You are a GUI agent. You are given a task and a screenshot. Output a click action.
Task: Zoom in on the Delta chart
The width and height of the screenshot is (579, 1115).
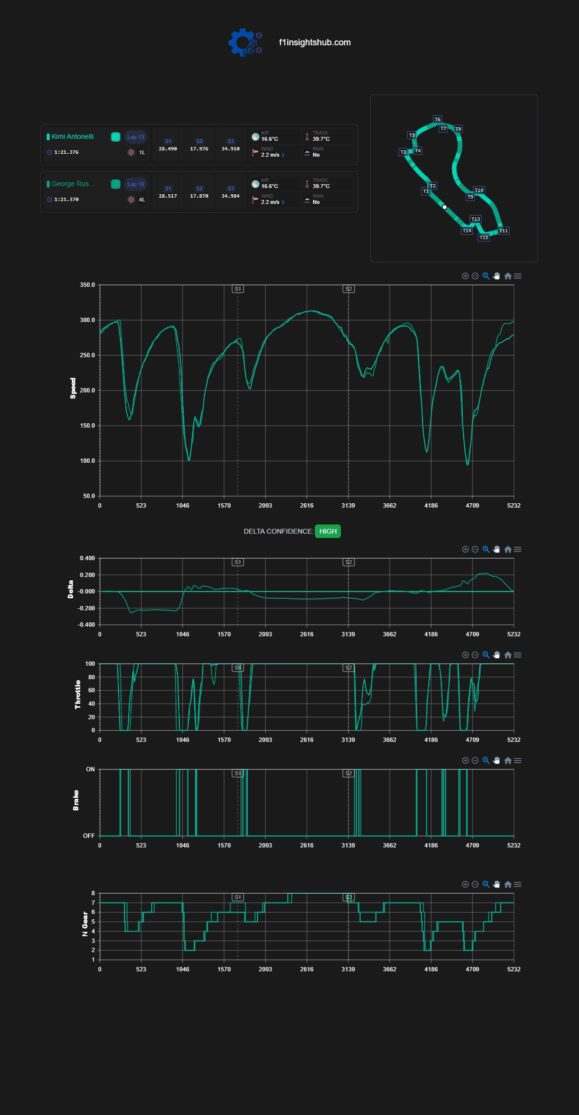(x=465, y=549)
